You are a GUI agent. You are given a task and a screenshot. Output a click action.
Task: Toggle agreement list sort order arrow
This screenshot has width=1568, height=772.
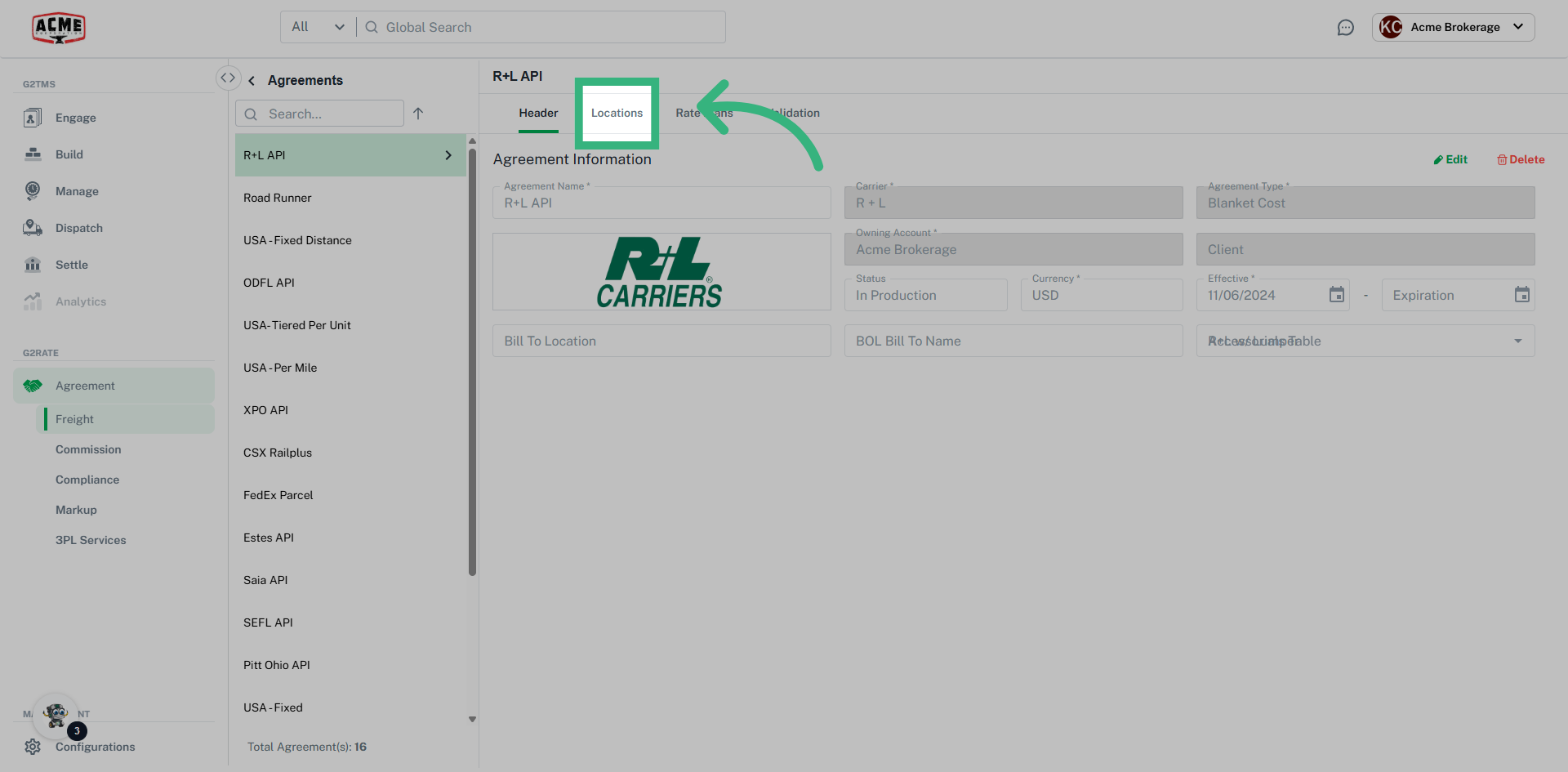pos(418,114)
